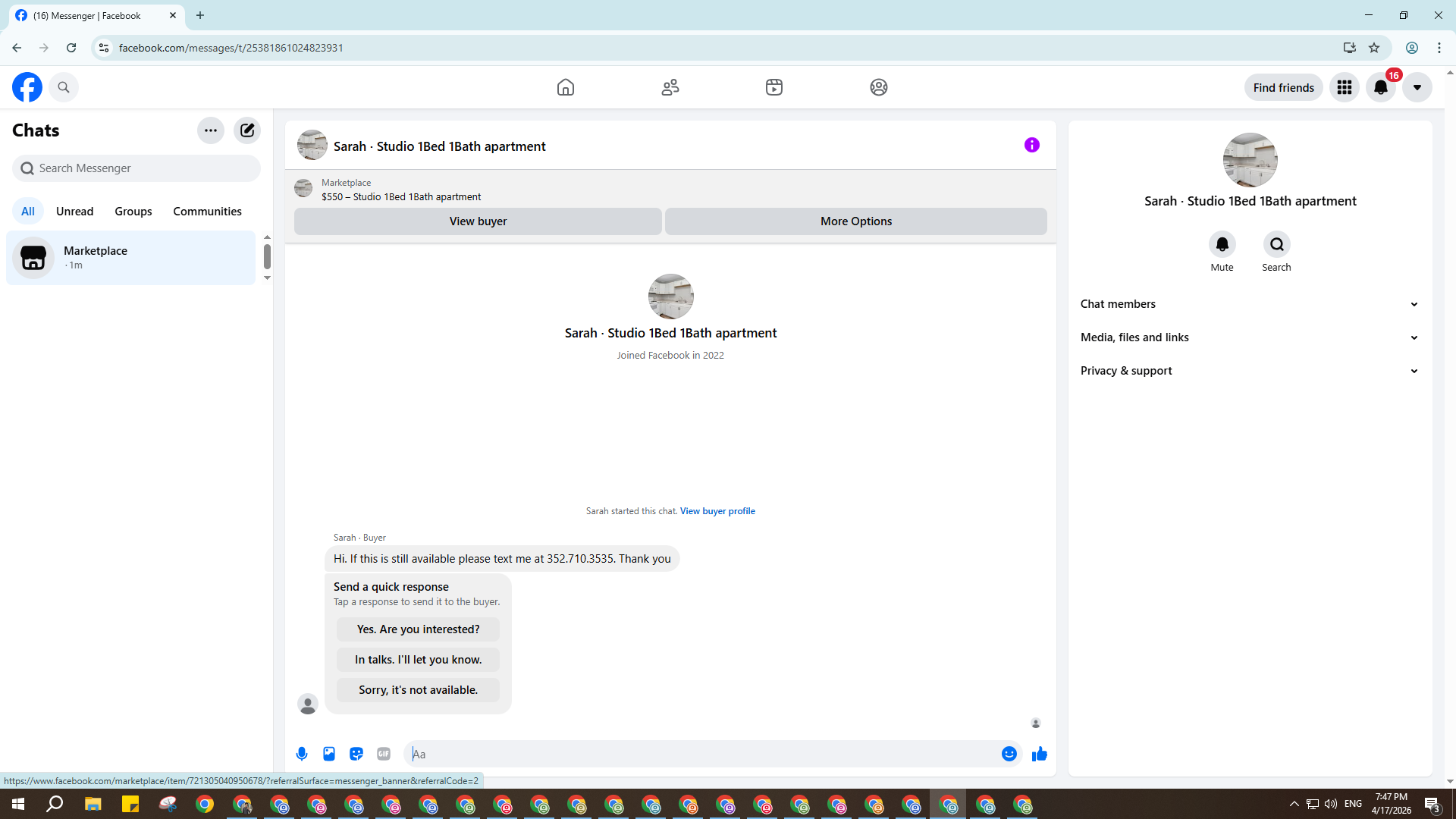Expand Privacy & support section
Image resolution: width=1456 pixels, height=819 pixels.
[1249, 371]
